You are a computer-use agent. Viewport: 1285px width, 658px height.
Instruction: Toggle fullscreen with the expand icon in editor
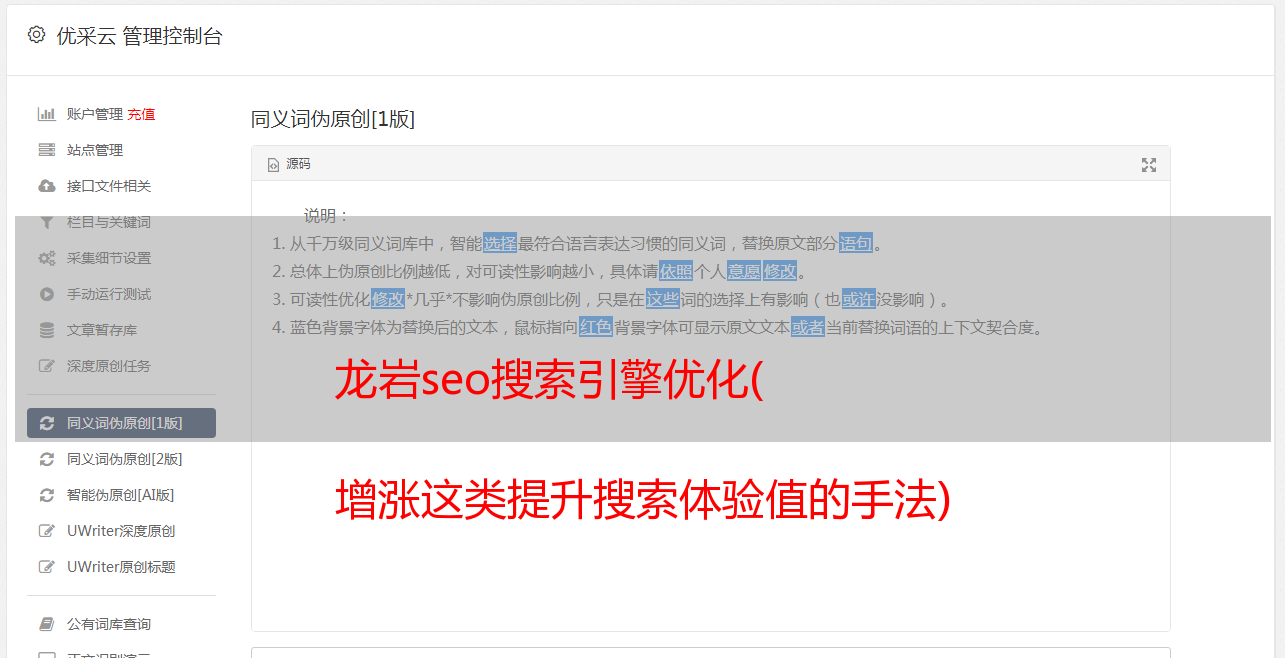1149,165
